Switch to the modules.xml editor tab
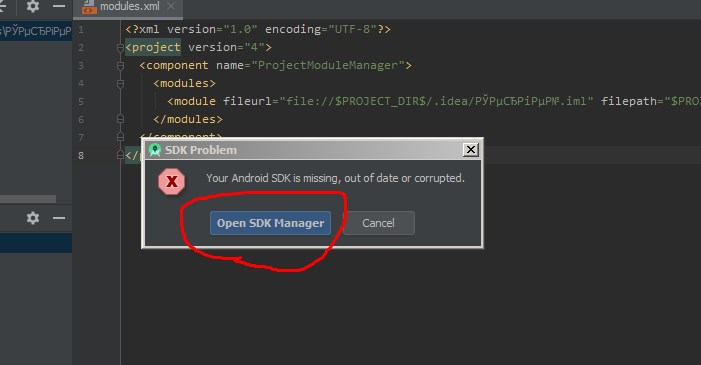The height and width of the screenshot is (365, 701). click(x=129, y=7)
